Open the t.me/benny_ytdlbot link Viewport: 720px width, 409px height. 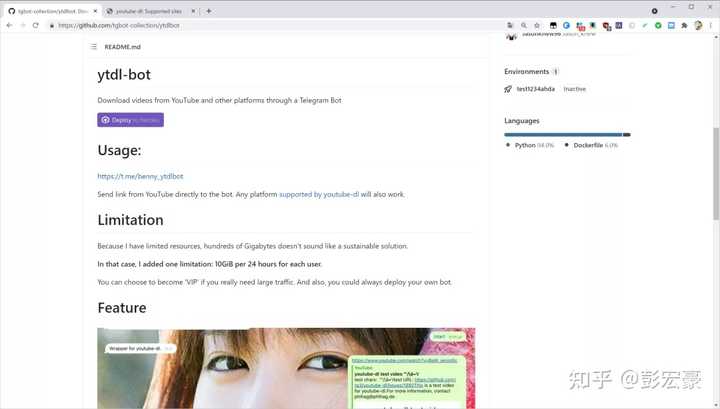(140, 176)
